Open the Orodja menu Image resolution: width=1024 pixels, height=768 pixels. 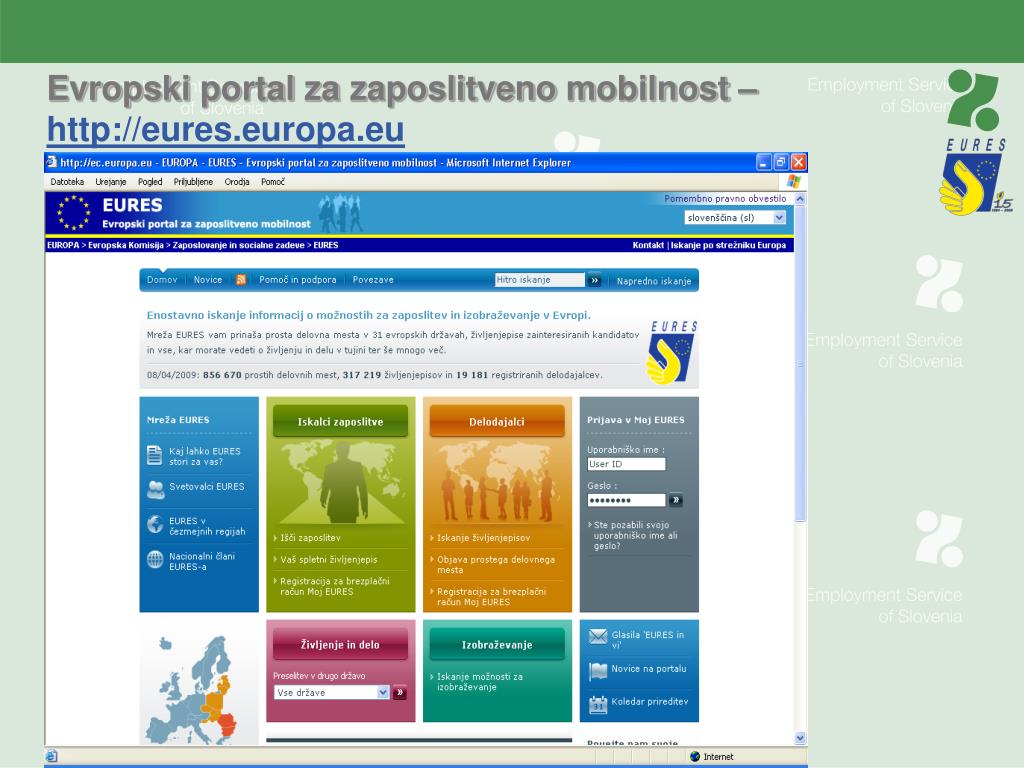(x=237, y=182)
